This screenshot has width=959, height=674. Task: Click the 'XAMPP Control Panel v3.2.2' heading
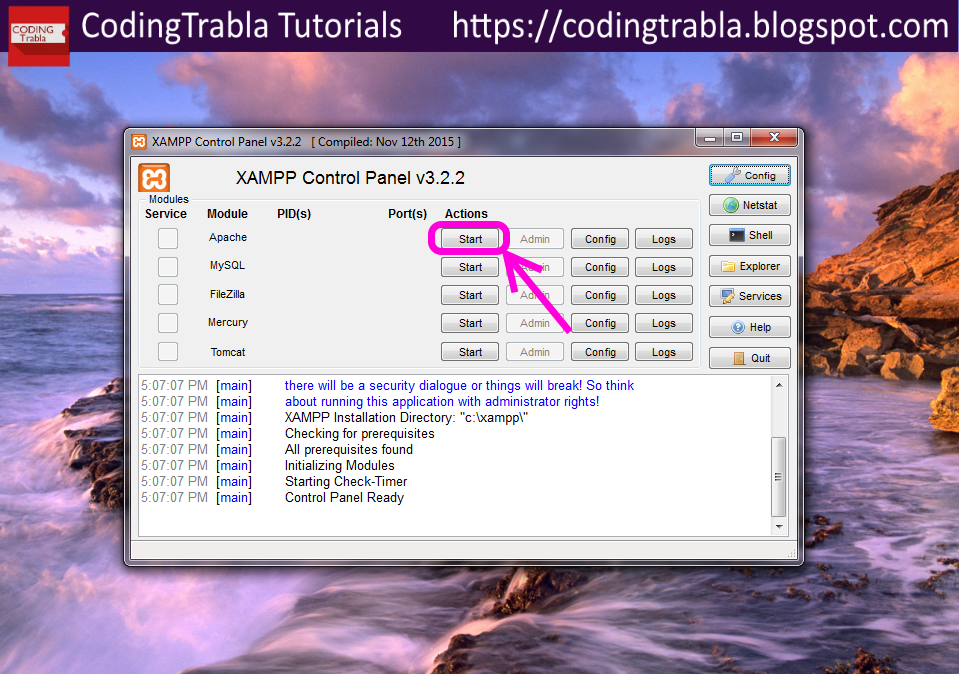pyautogui.click(x=350, y=178)
